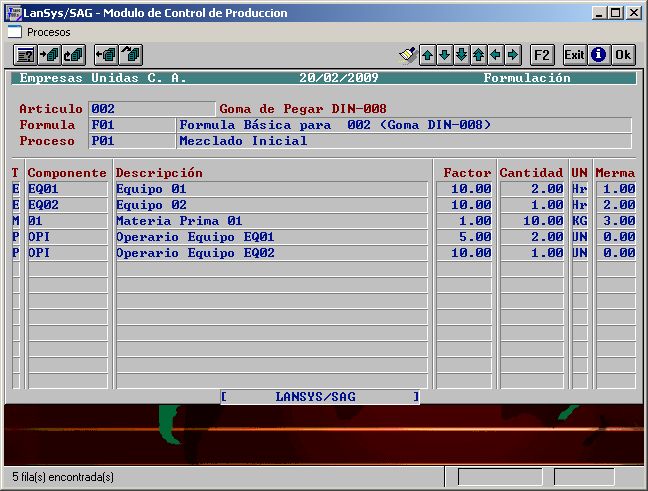Click the LanSys/SAG title bar application icon
This screenshot has width=648, height=491.
(x=13, y=13)
